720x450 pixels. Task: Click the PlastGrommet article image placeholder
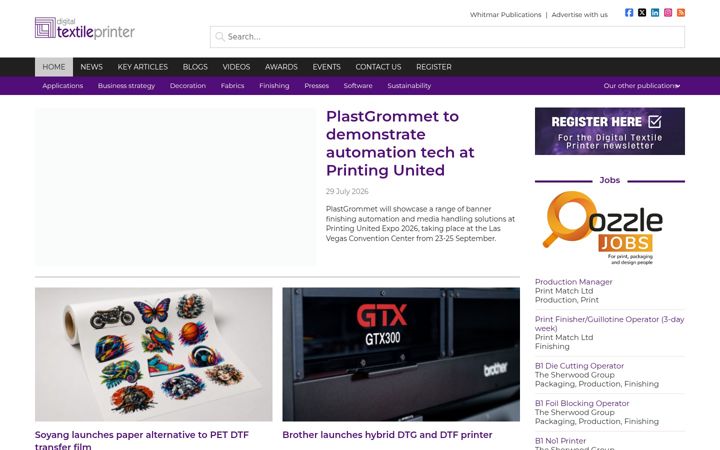[x=175, y=187]
